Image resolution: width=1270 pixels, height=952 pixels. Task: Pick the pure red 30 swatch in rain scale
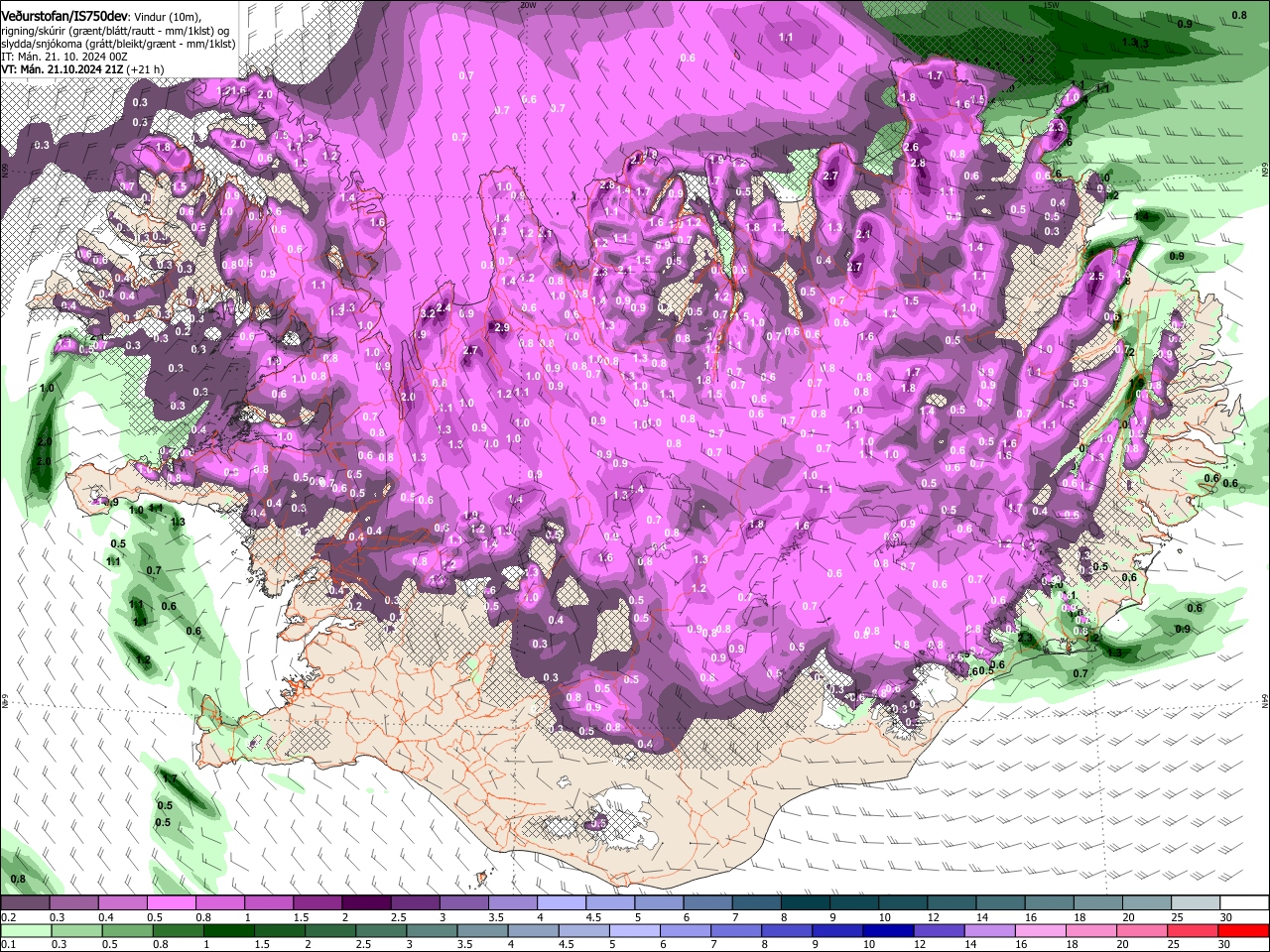1244,931
